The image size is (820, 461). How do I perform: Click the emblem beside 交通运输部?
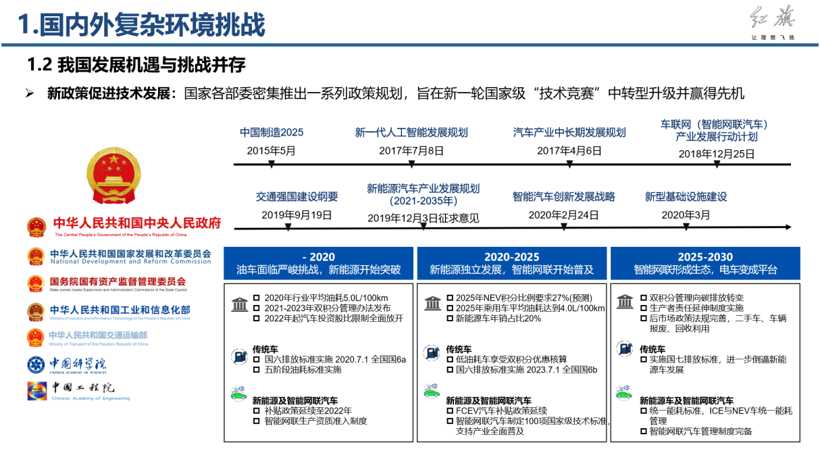click(x=36, y=337)
